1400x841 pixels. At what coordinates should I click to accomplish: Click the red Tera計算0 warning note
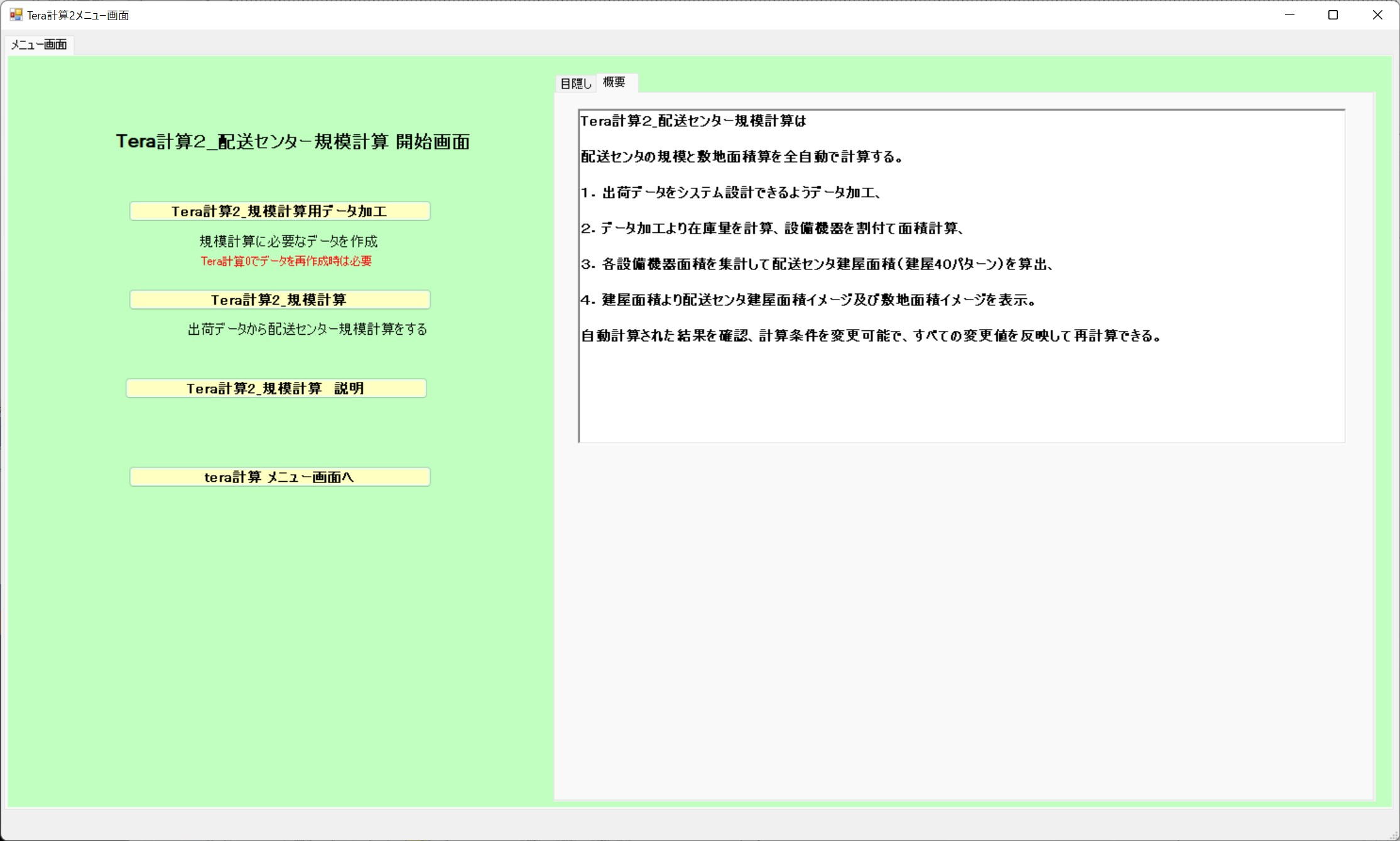click(x=286, y=261)
